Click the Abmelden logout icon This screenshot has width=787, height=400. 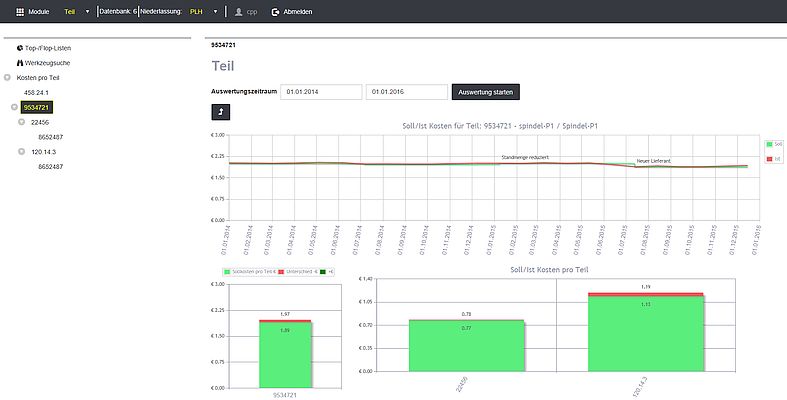(276, 11)
